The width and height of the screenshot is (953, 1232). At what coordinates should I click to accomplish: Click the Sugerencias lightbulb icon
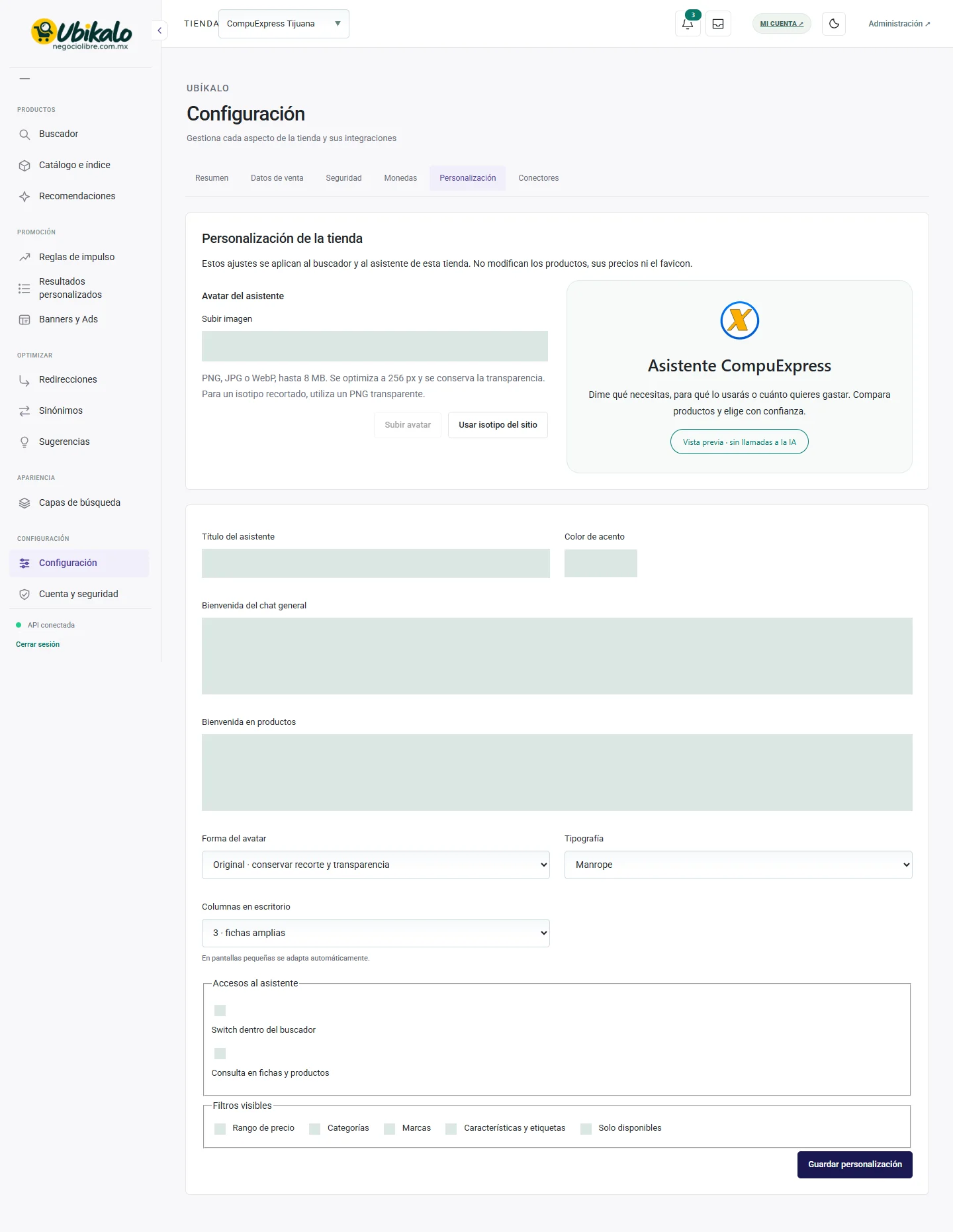coord(24,442)
